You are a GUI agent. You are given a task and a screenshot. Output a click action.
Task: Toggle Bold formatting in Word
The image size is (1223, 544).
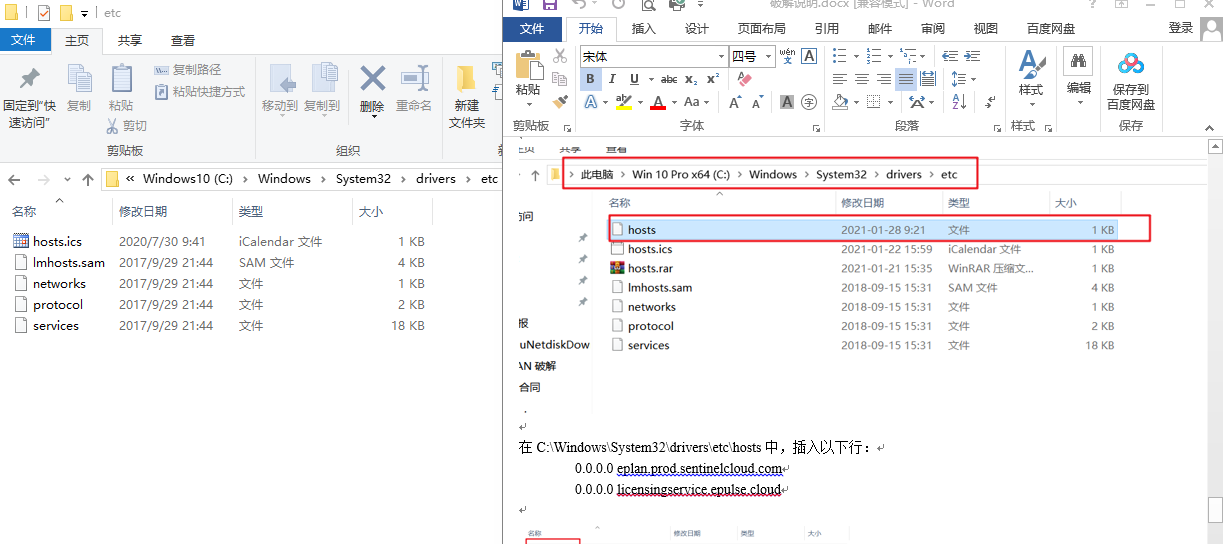tap(590, 79)
